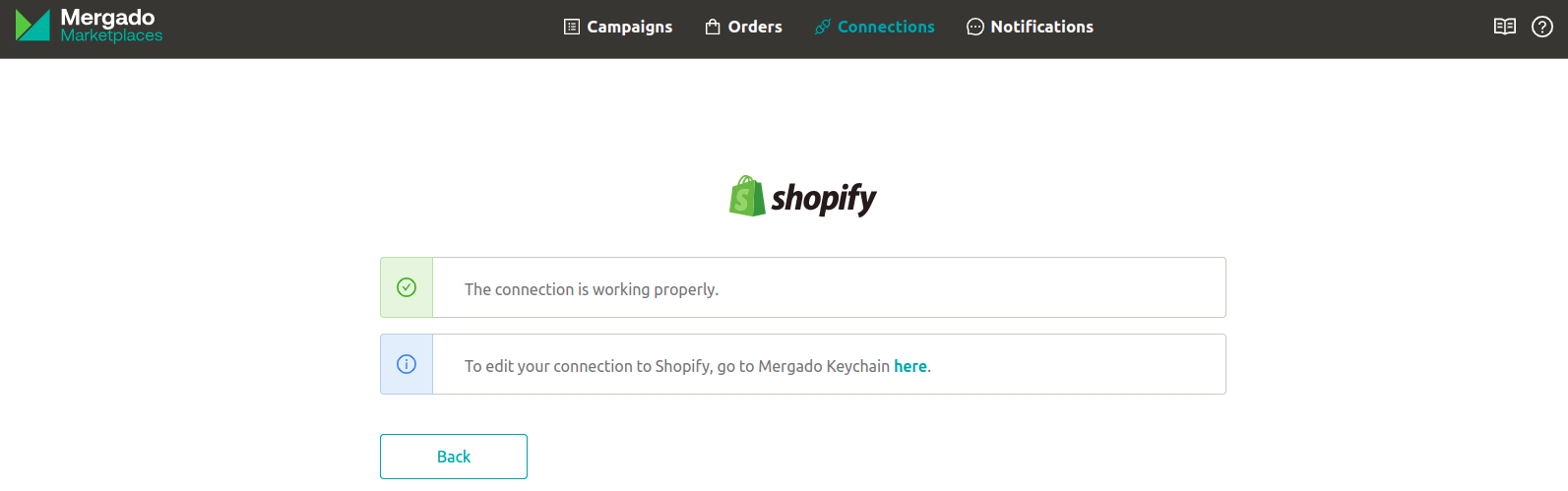Click the Mergado Marketplaces brand text

point(110,26)
